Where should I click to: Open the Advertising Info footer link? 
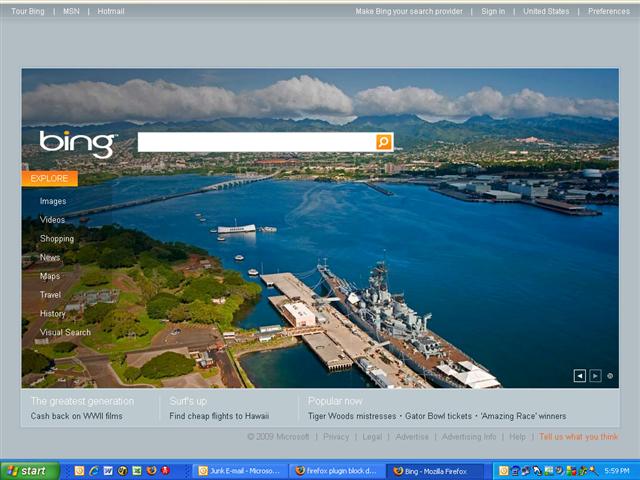[x=469, y=437]
